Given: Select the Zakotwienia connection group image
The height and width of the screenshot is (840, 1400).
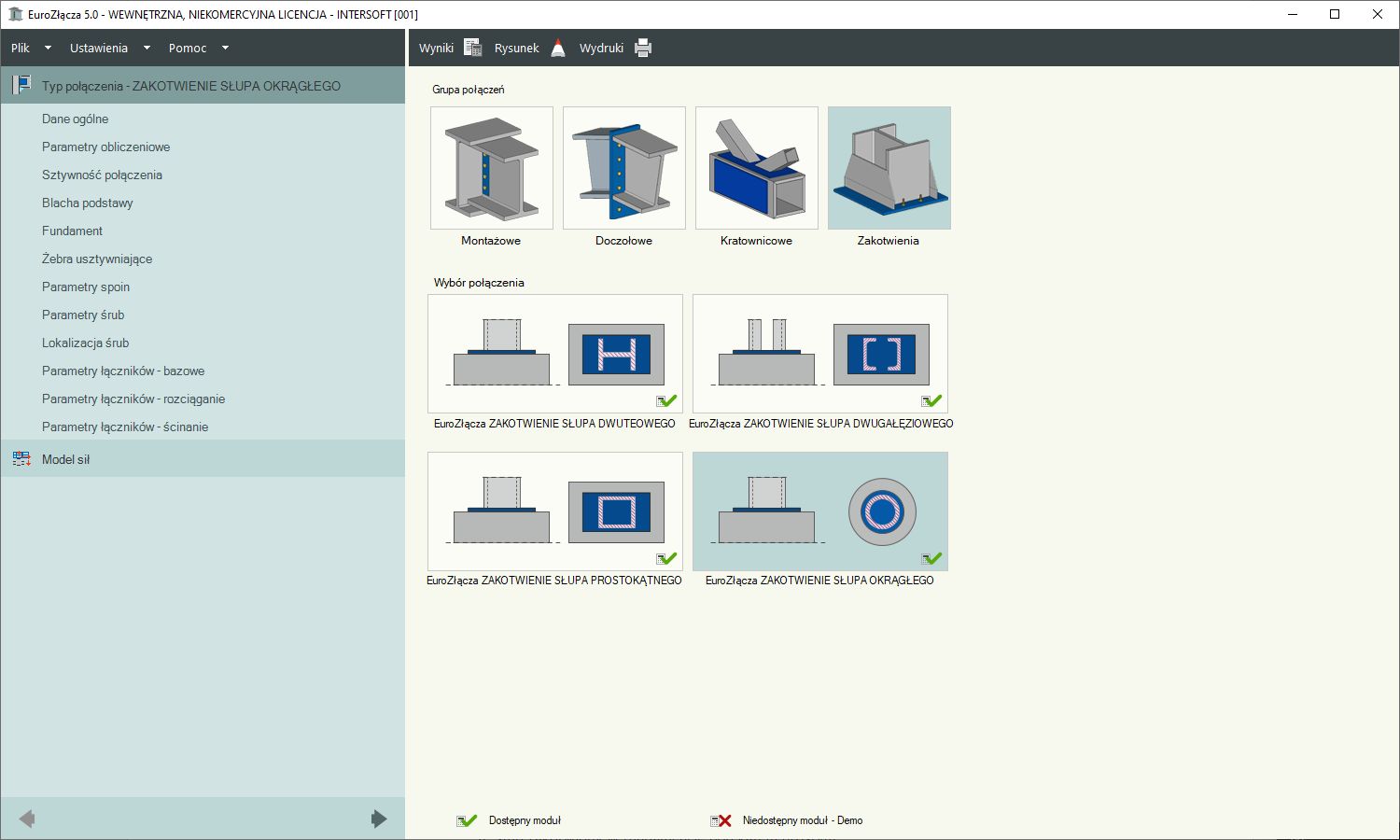Looking at the screenshot, I should [x=889, y=168].
